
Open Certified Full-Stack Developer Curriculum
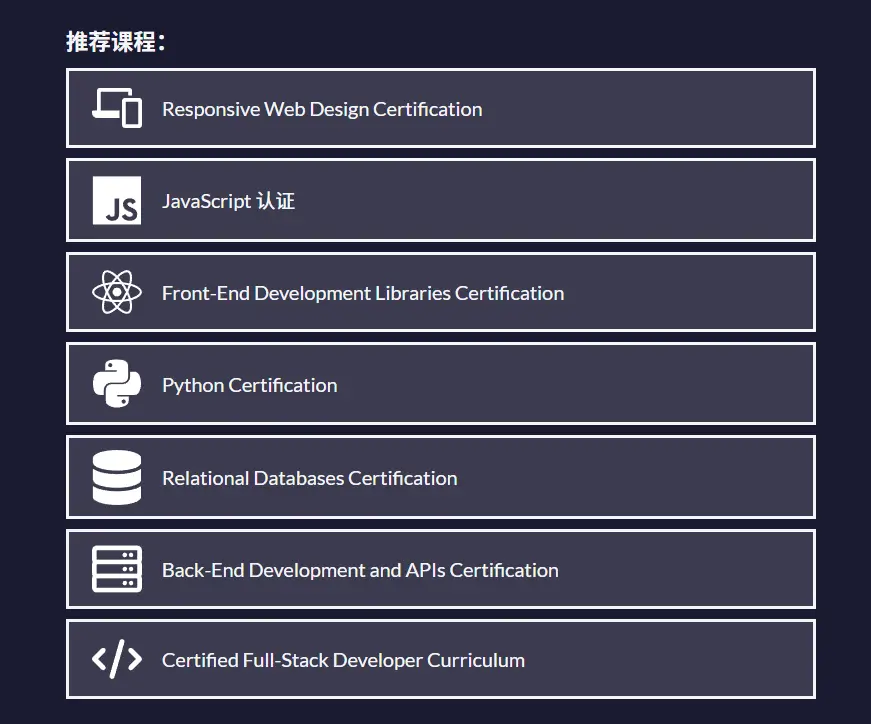pos(441,660)
